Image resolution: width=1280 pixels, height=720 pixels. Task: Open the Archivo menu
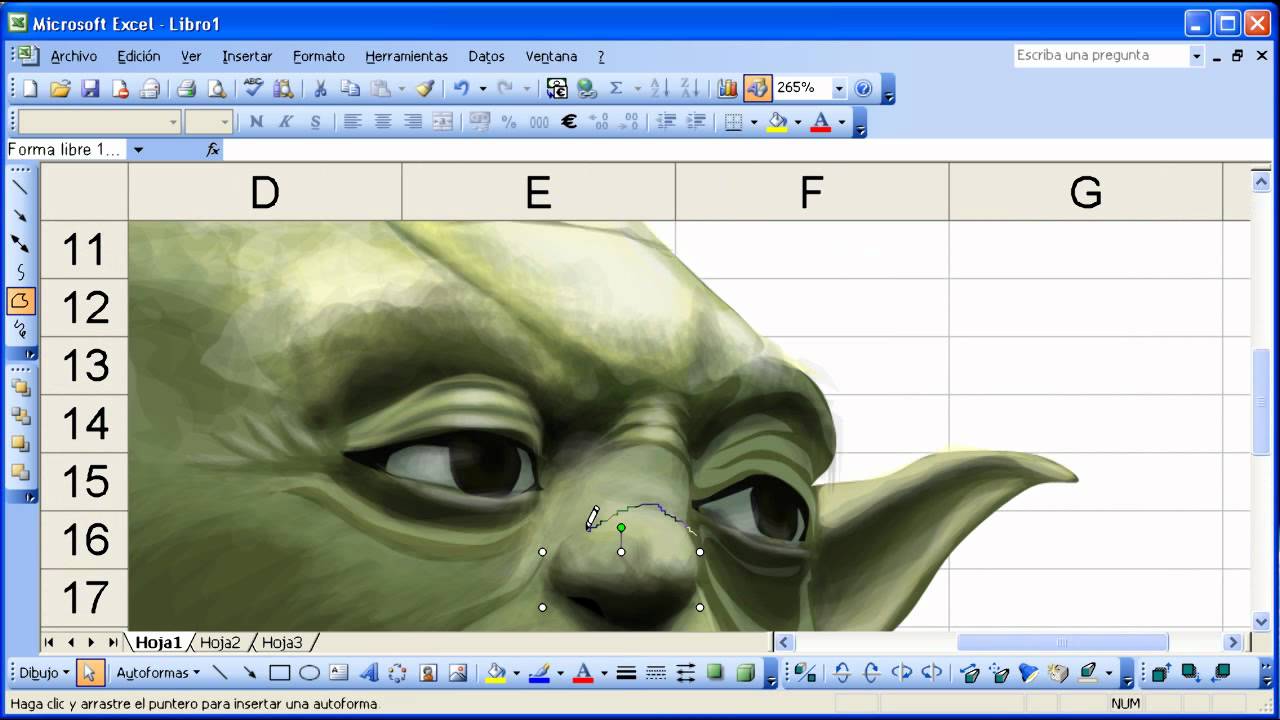[x=74, y=56]
